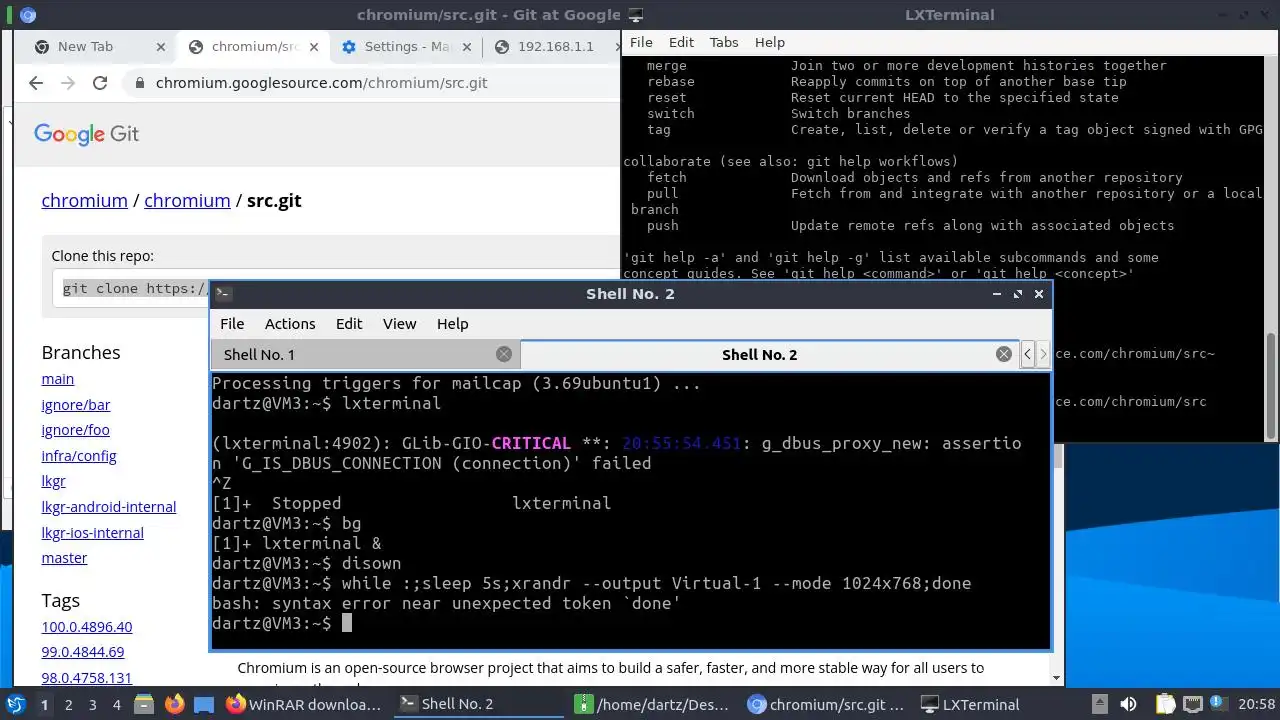
Task: Click Chrome back navigation arrow
Action: click(x=36, y=83)
